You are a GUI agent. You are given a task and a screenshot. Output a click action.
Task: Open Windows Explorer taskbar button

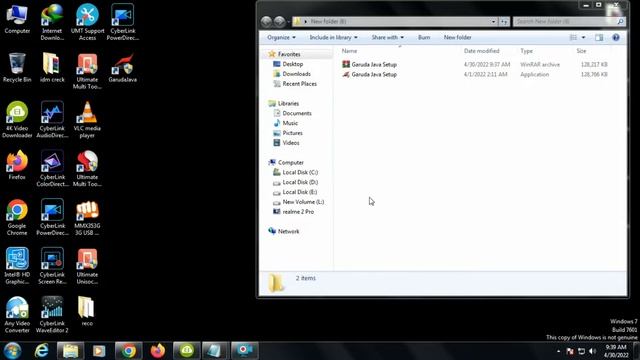(70, 351)
